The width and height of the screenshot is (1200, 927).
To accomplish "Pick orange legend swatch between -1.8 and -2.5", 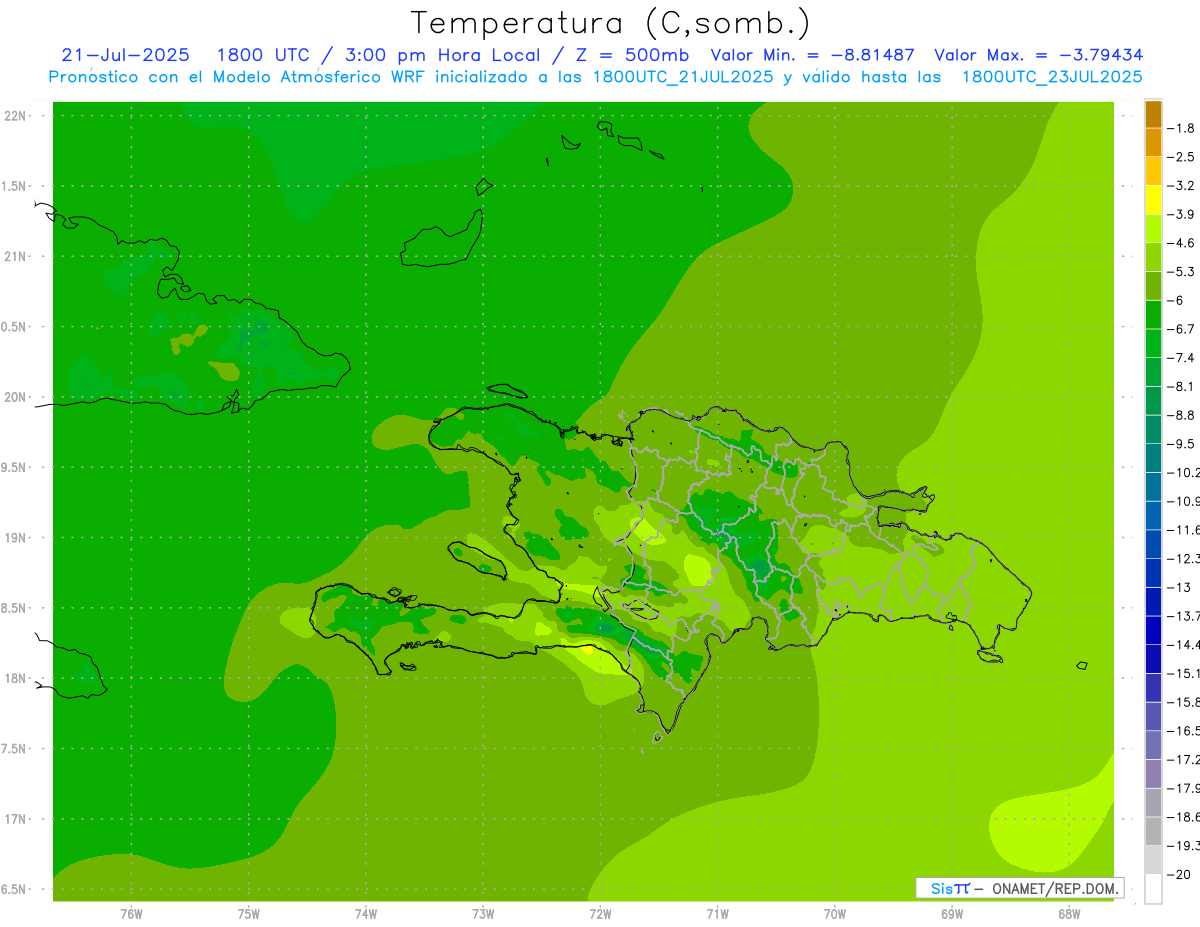I will (1153, 143).
